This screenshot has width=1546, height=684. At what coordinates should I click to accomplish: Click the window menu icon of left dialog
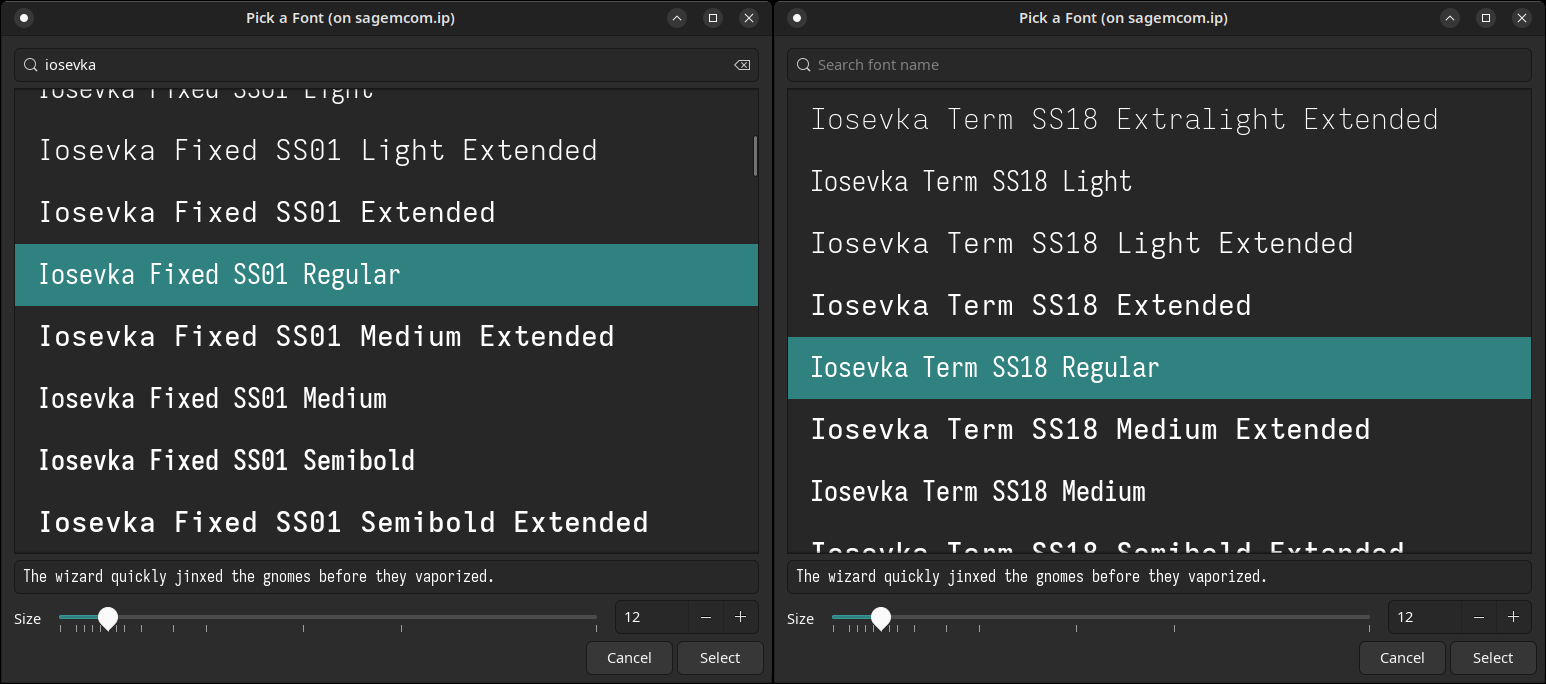[x=25, y=18]
